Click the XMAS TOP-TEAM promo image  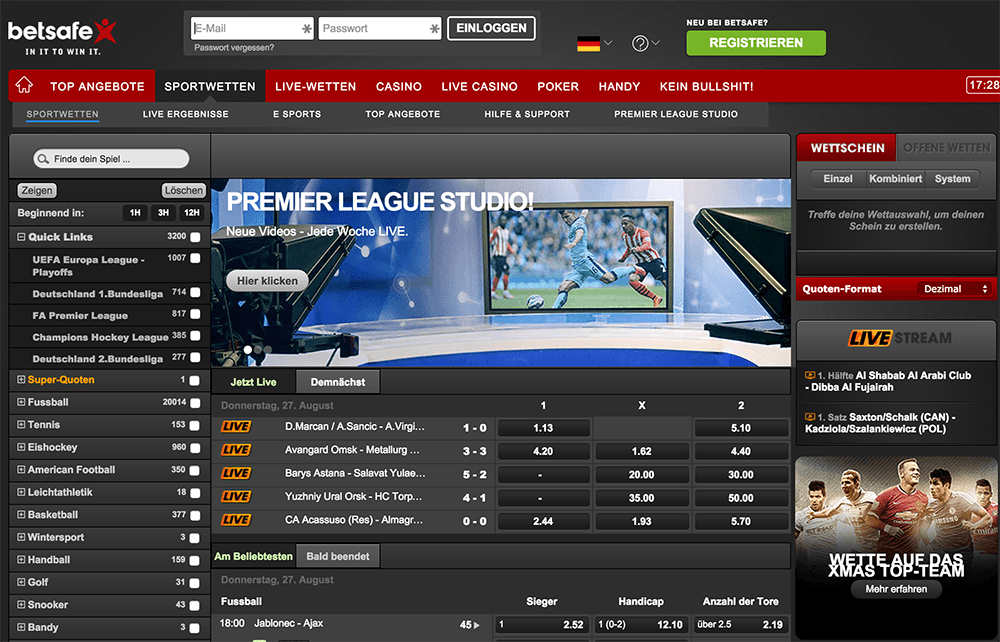pyautogui.click(x=896, y=548)
